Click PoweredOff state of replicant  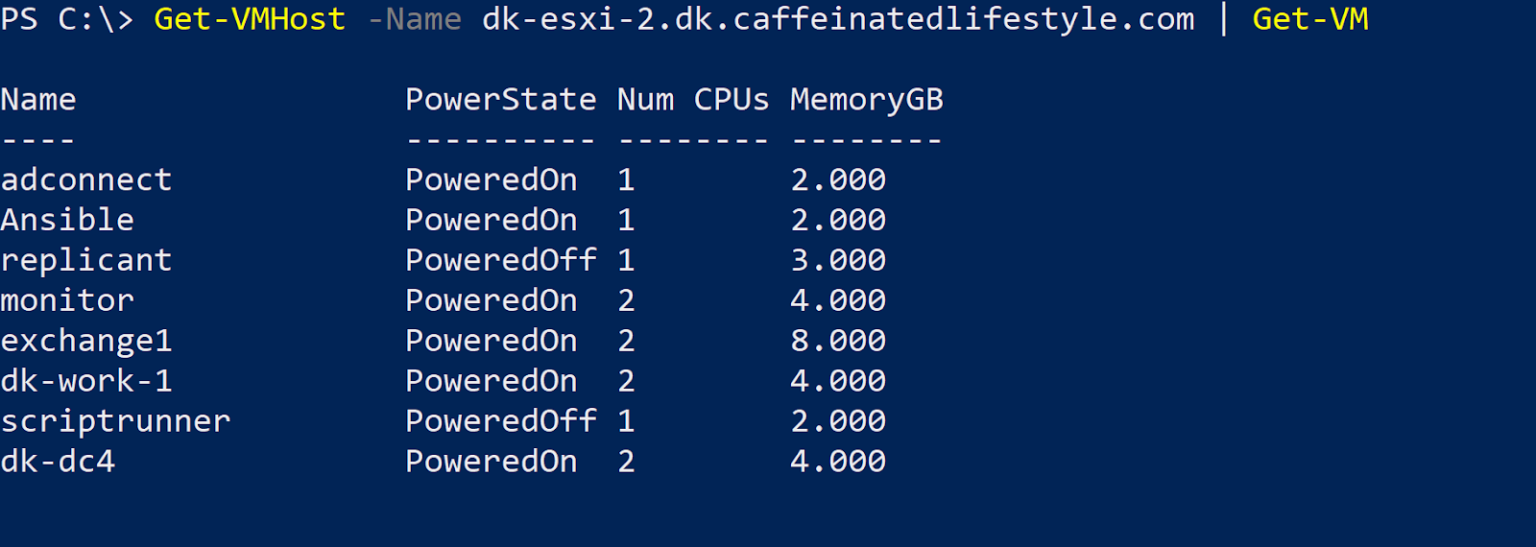(500, 260)
